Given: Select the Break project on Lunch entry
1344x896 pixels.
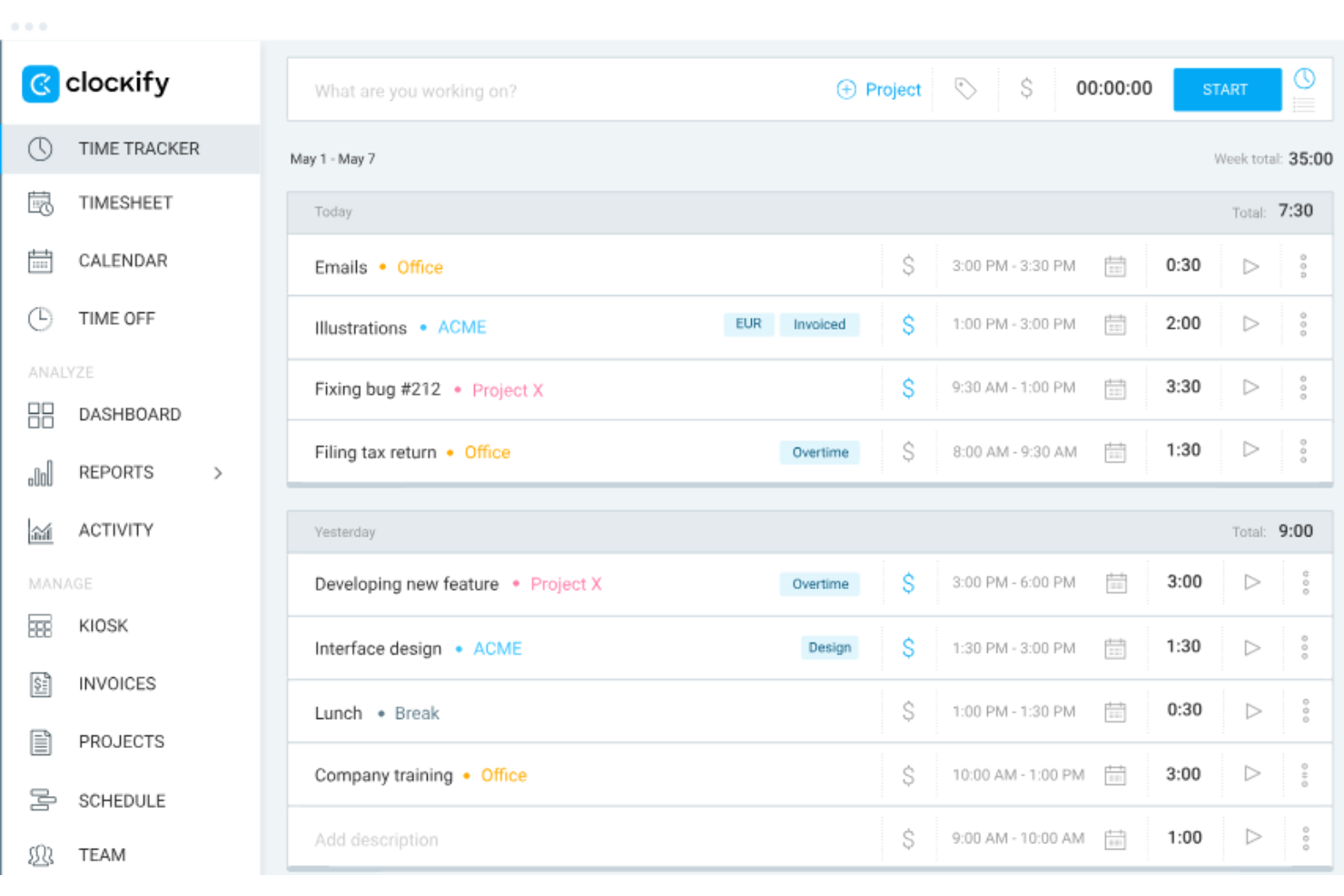Looking at the screenshot, I should click(417, 714).
